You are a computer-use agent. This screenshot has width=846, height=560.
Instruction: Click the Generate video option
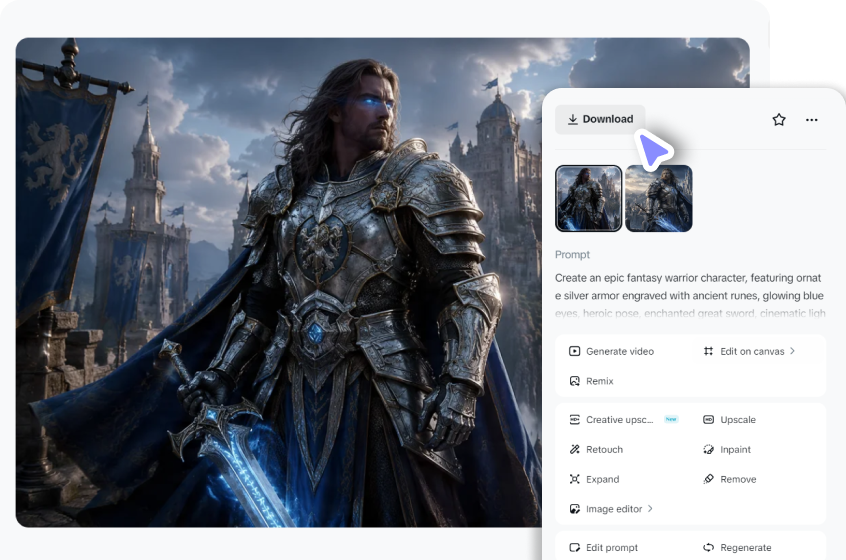611,351
